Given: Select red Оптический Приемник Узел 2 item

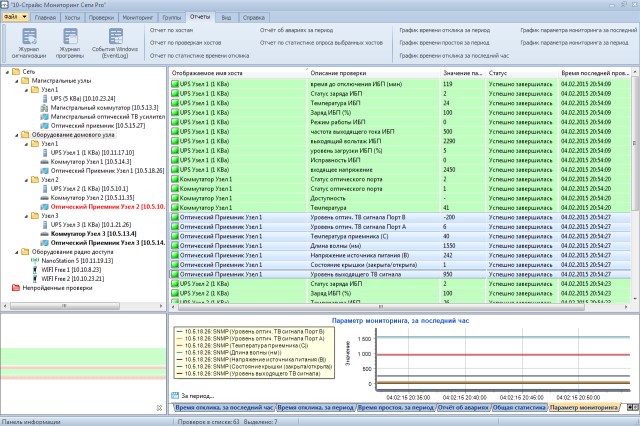Looking at the screenshot, I should [107, 207].
